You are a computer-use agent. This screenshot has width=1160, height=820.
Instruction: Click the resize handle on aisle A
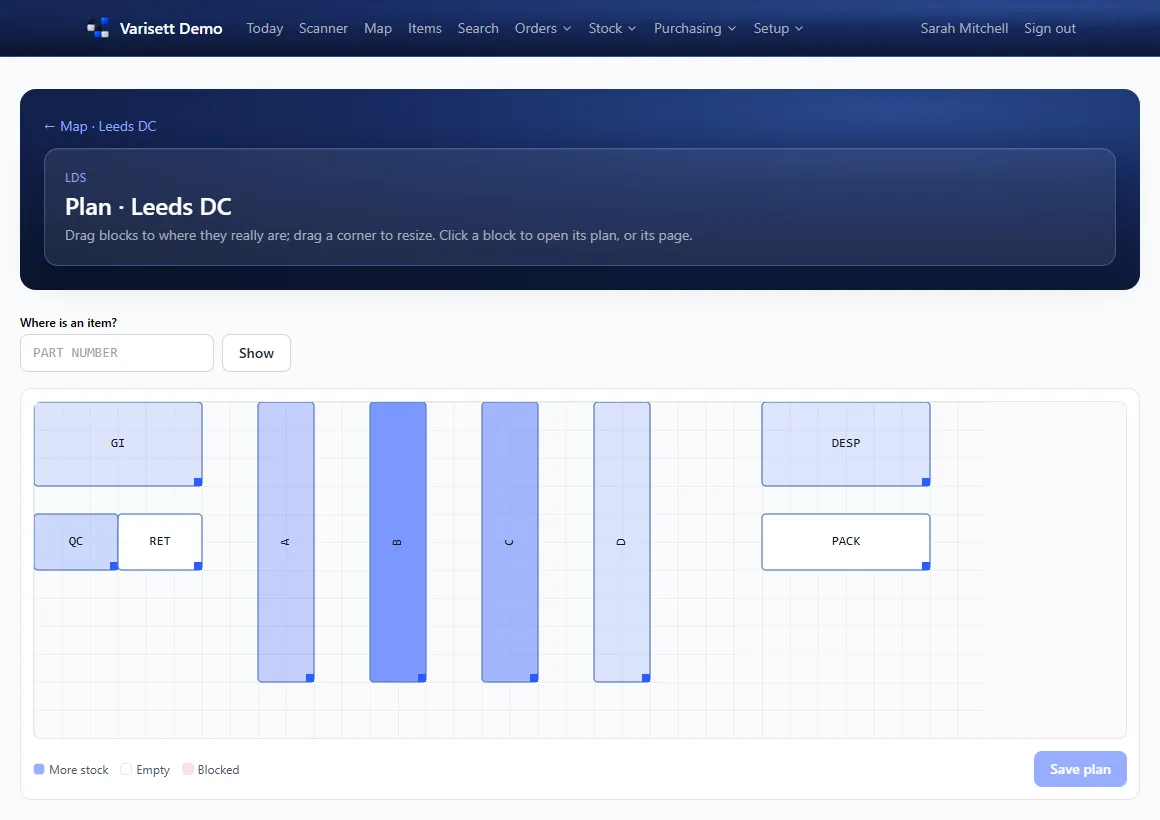pyautogui.click(x=310, y=678)
